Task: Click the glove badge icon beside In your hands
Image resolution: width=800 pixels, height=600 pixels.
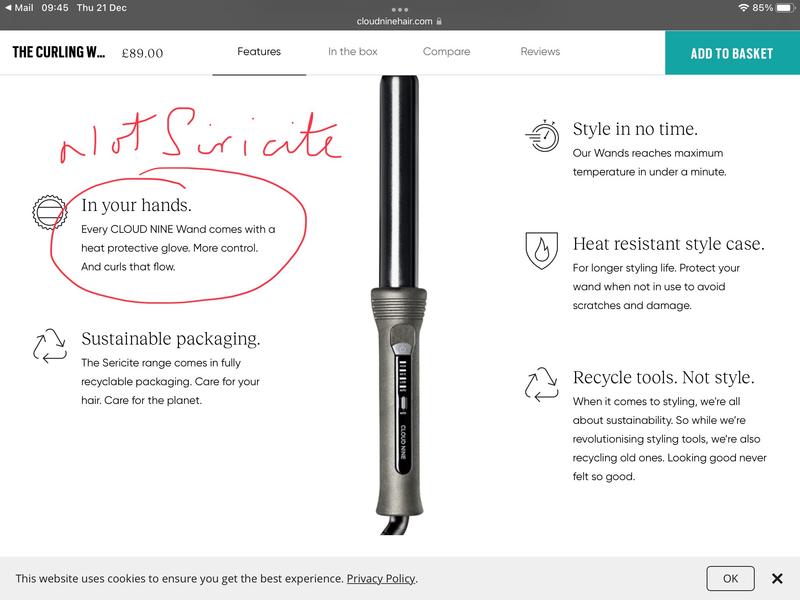Action: (49, 211)
